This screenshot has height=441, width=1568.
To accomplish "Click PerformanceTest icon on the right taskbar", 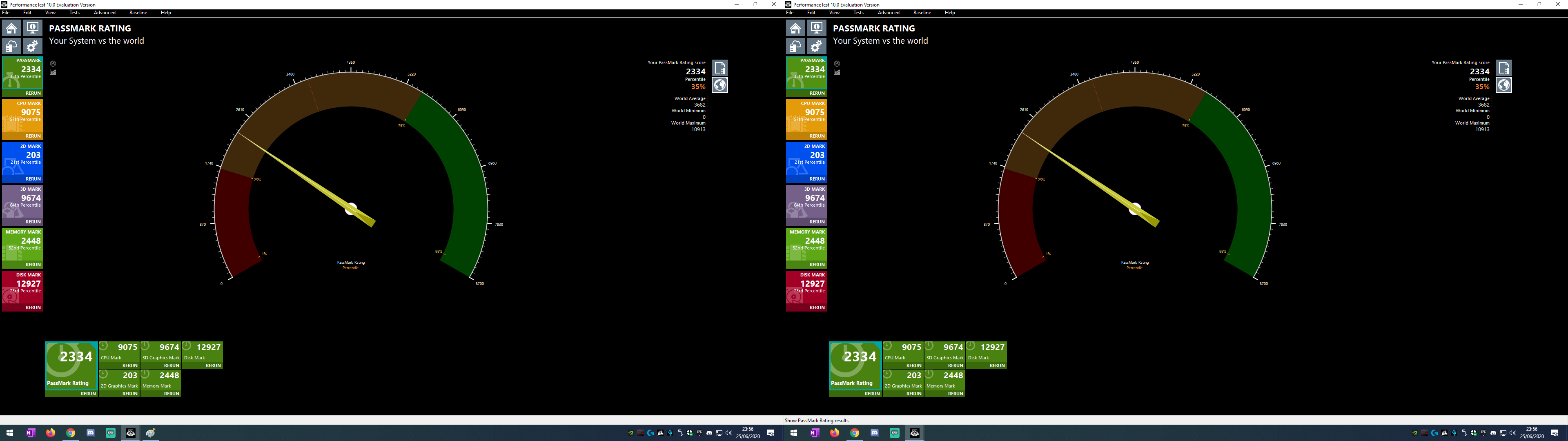I will pos(914,433).
